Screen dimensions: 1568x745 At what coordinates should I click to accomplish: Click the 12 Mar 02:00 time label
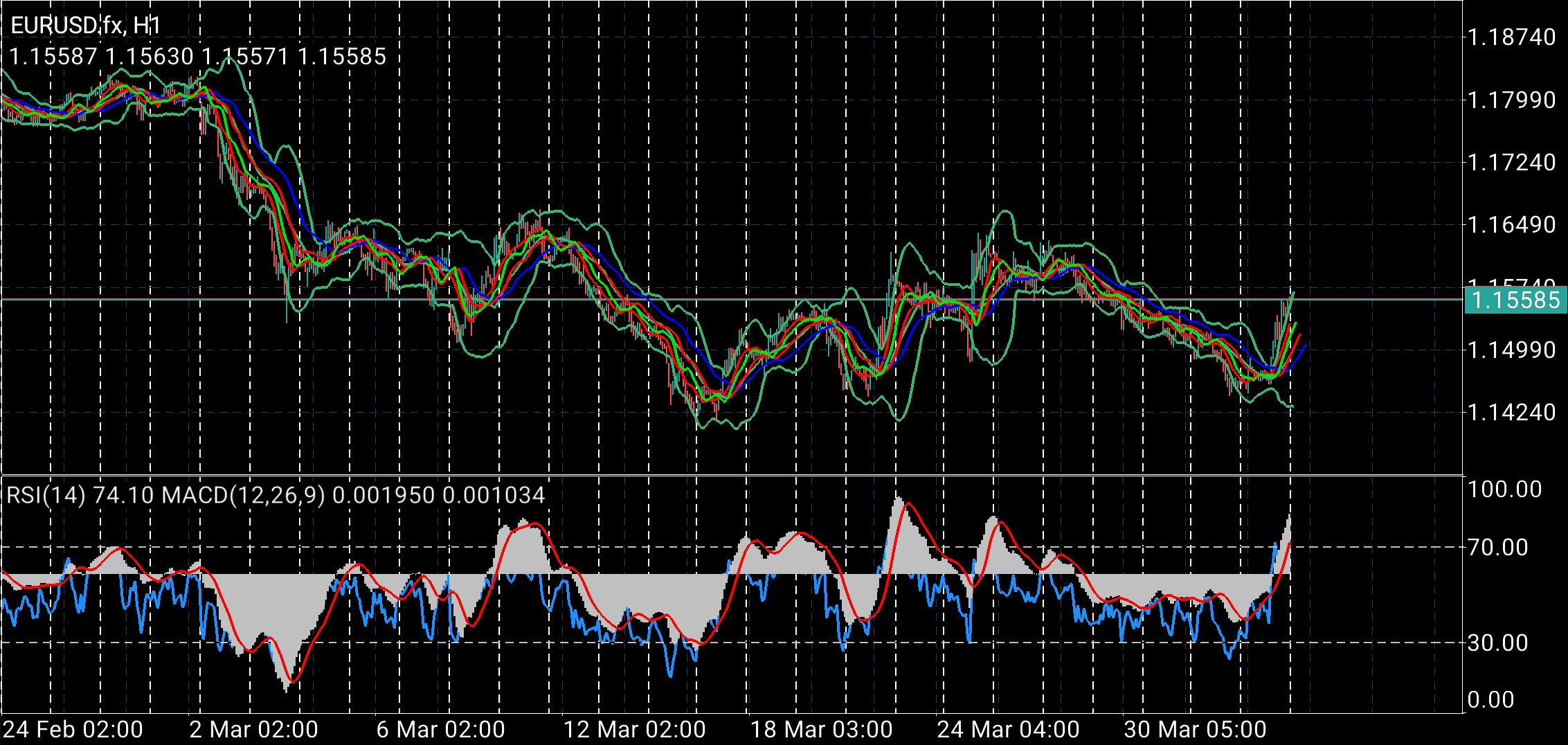click(634, 729)
